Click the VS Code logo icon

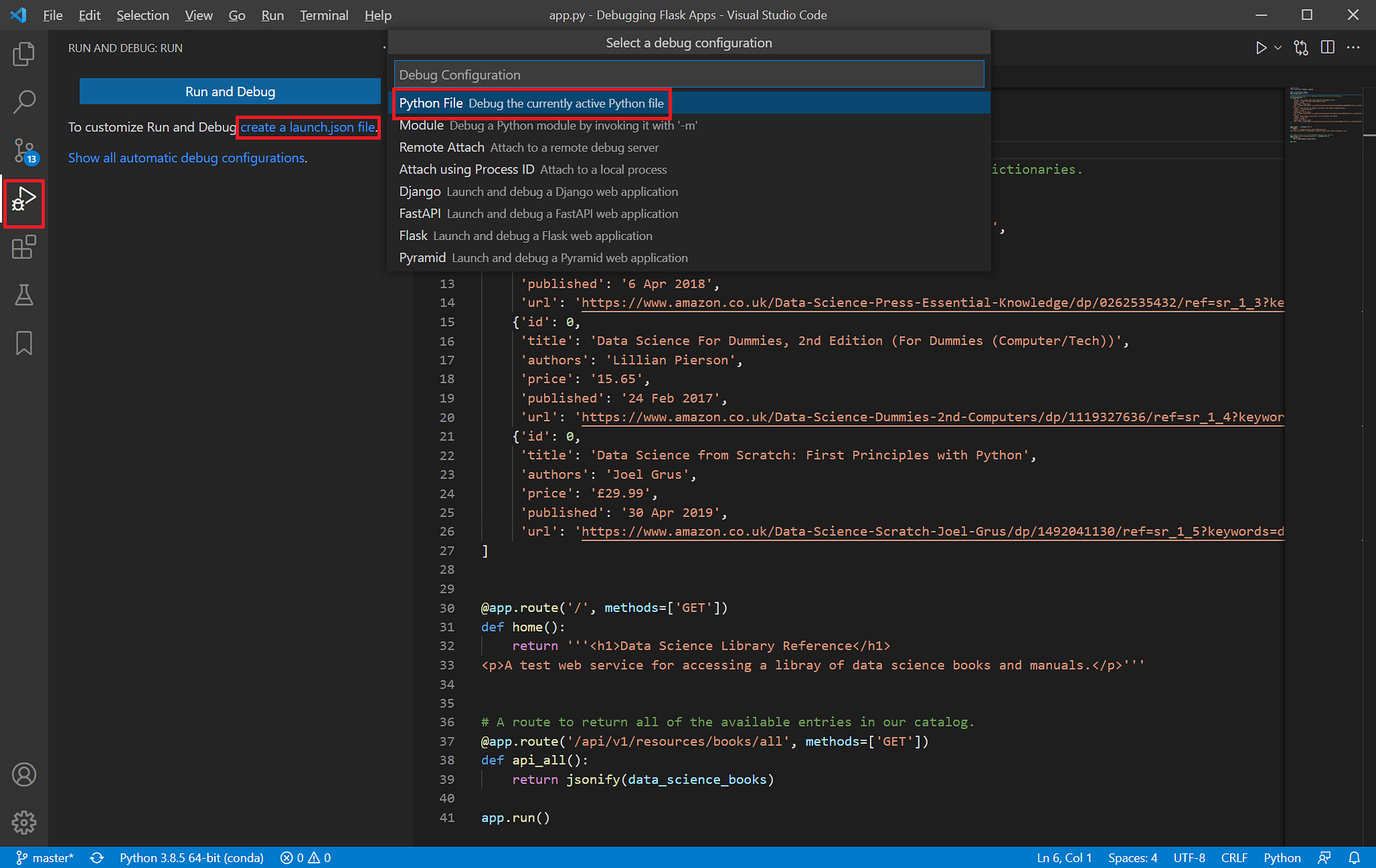[x=18, y=15]
